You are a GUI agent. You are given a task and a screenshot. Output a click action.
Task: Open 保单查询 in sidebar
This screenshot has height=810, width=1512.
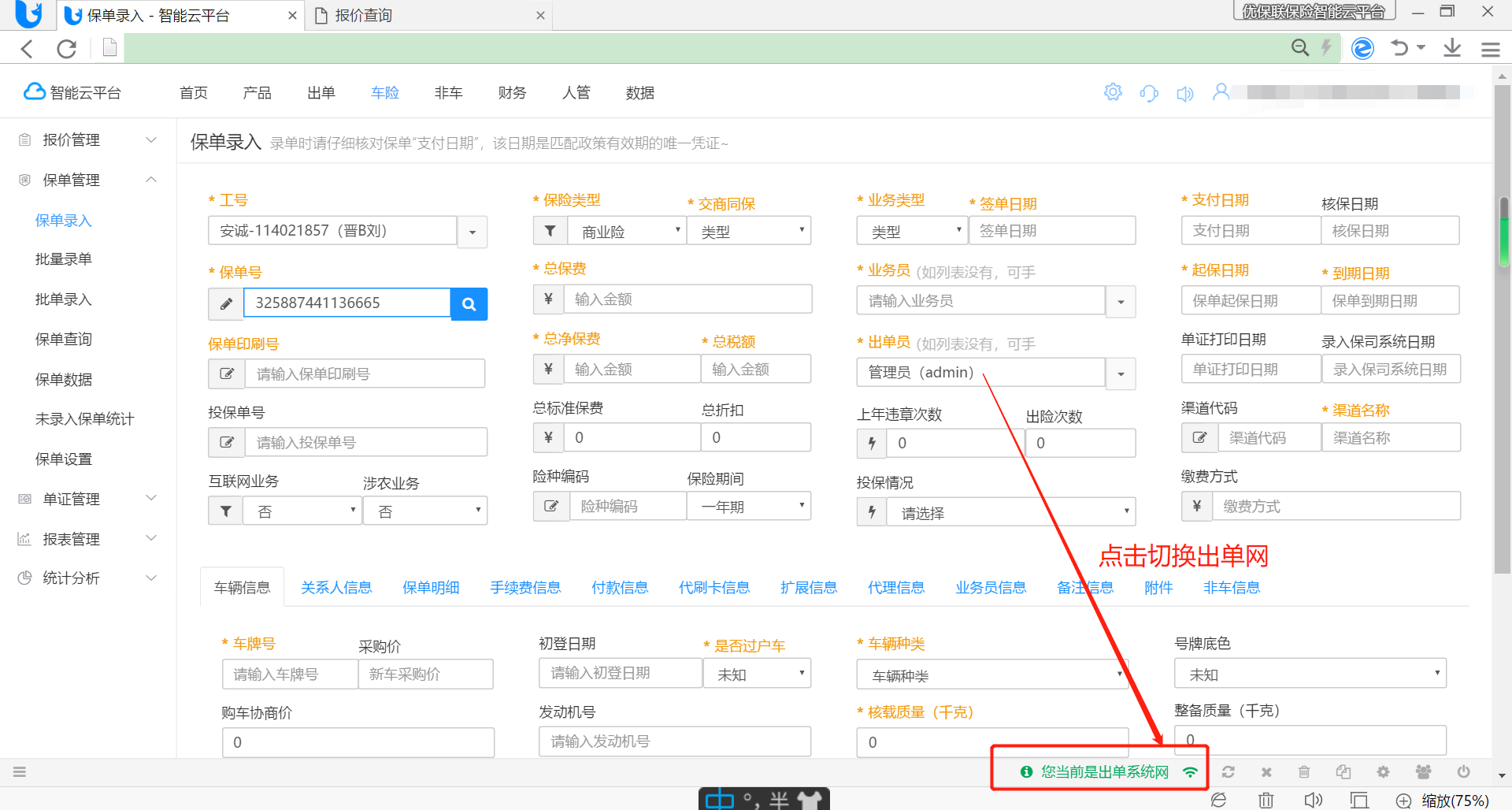click(64, 340)
